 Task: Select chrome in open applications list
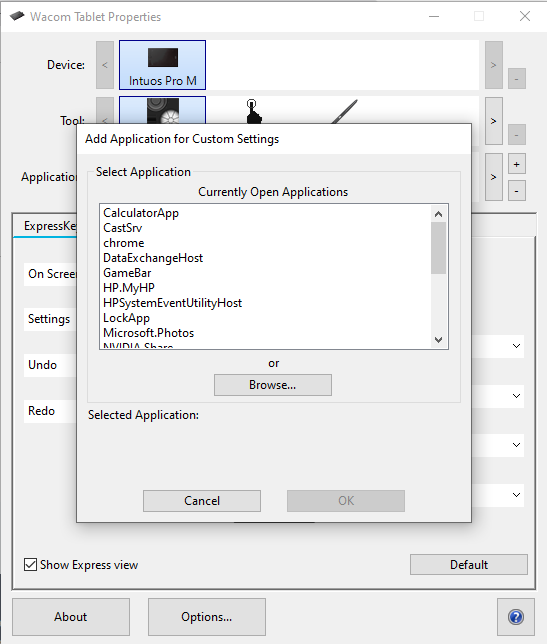pos(124,243)
